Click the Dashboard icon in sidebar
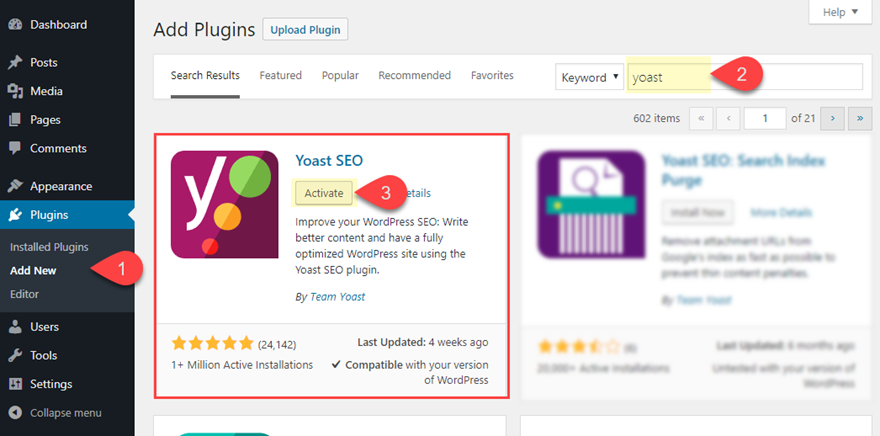This screenshot has height=436, width=880. [x=15, y=25]
